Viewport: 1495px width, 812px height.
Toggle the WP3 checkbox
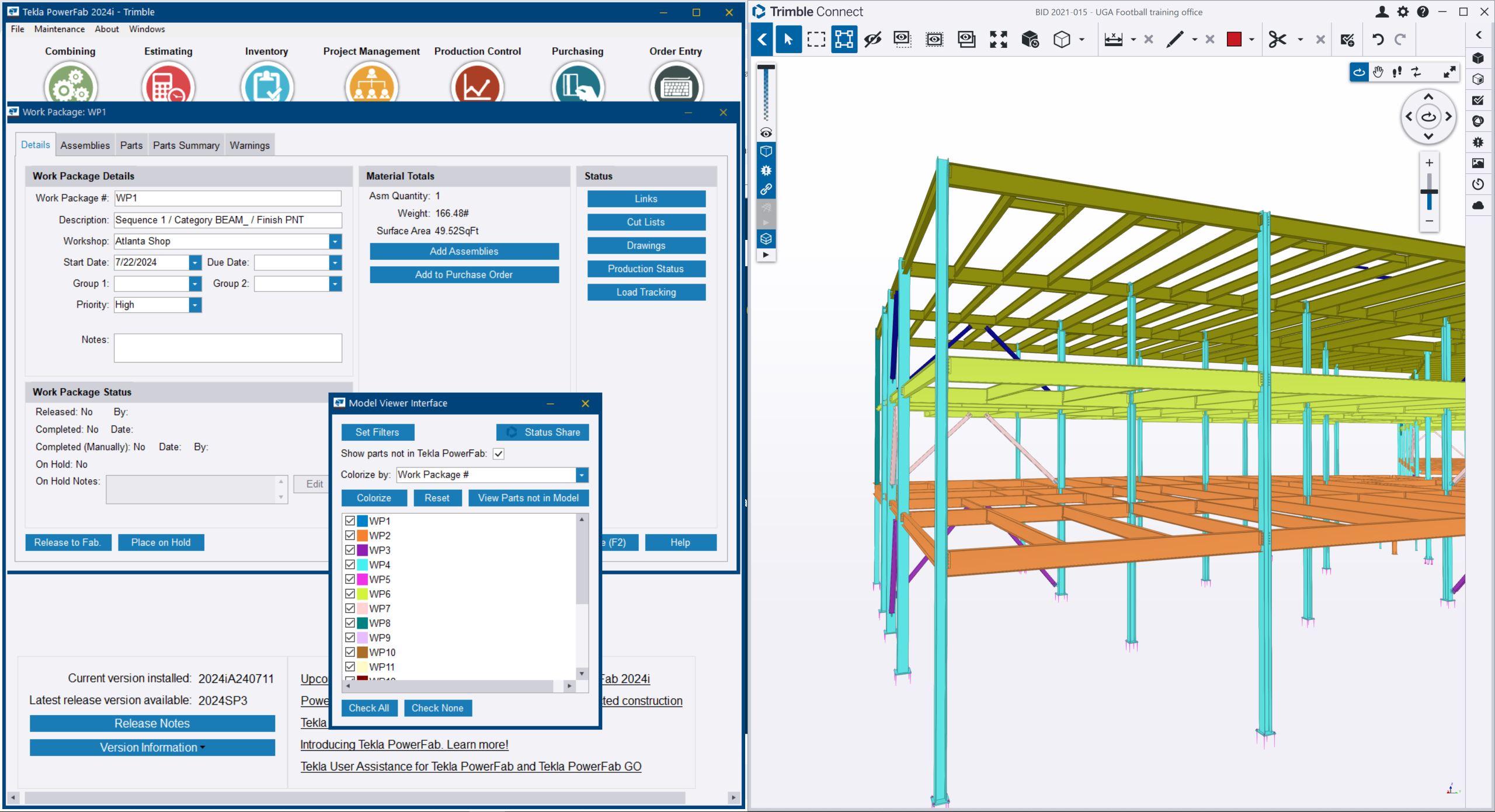350,550
